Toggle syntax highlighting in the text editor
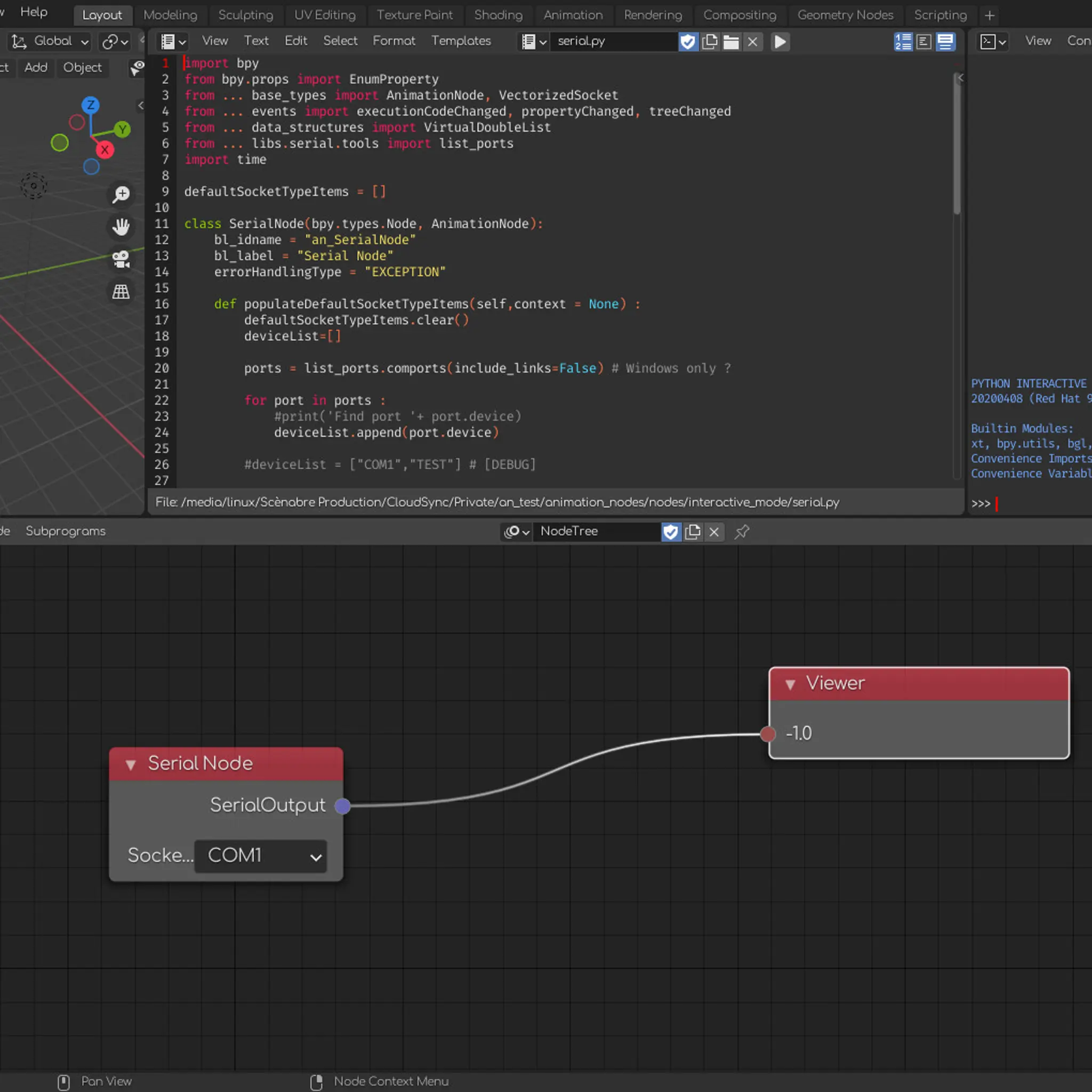 pyautogui.click(x=945, y=41)
